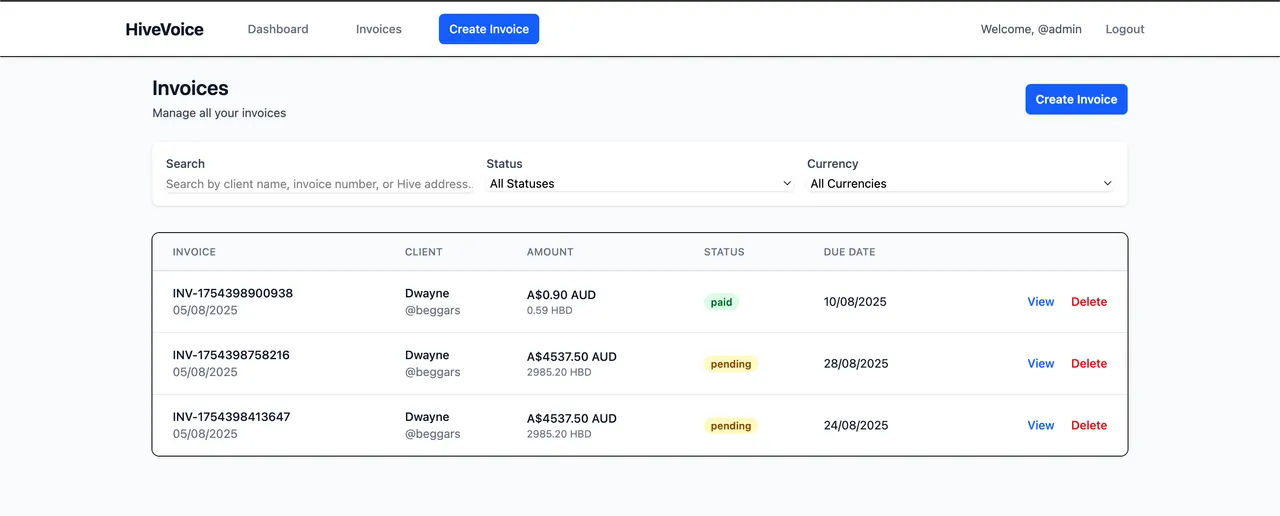
Task: View invoice INV-1754398758216
Action: (1041, 364)
